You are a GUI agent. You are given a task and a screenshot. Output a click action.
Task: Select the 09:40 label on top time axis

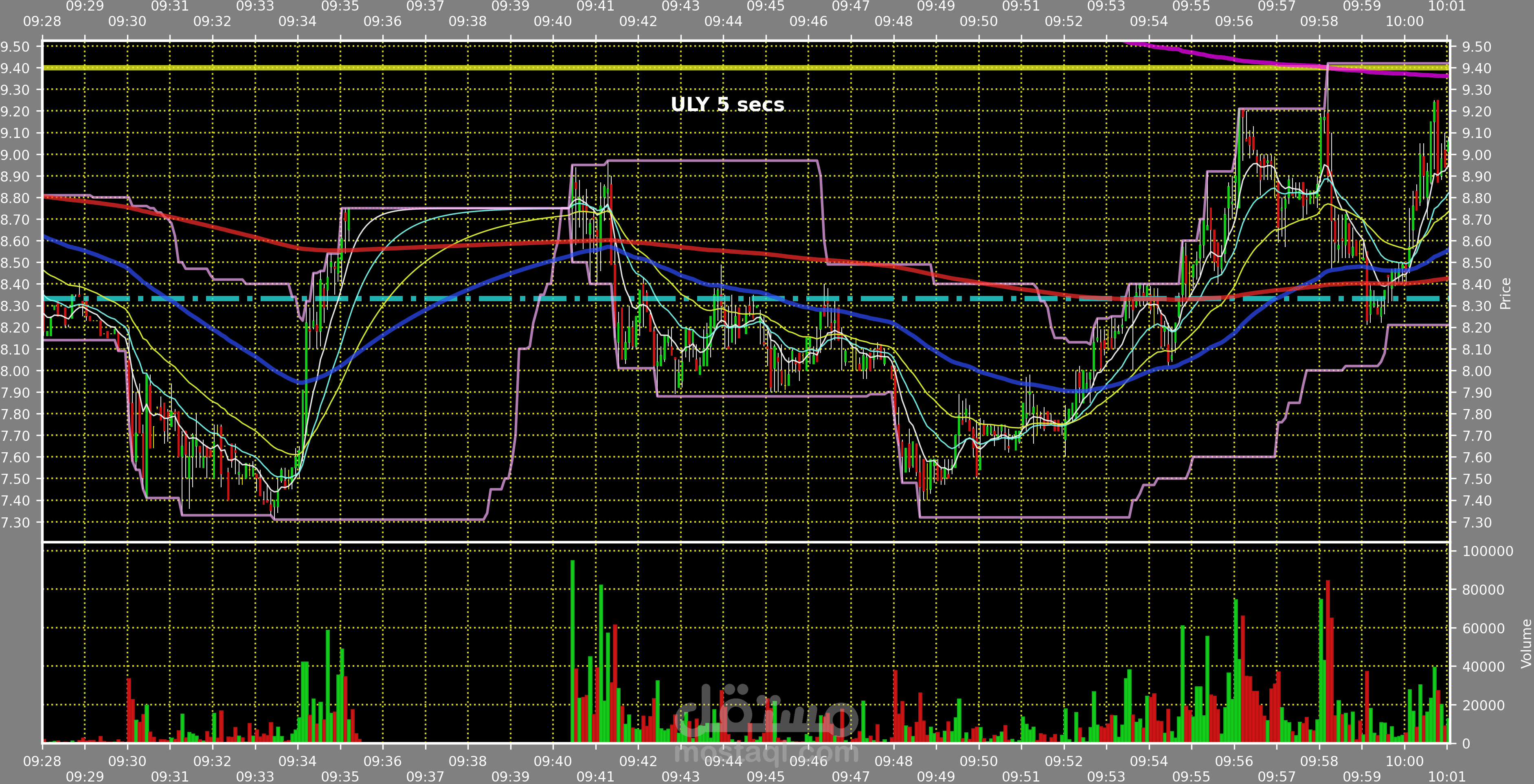coord(552,22)
